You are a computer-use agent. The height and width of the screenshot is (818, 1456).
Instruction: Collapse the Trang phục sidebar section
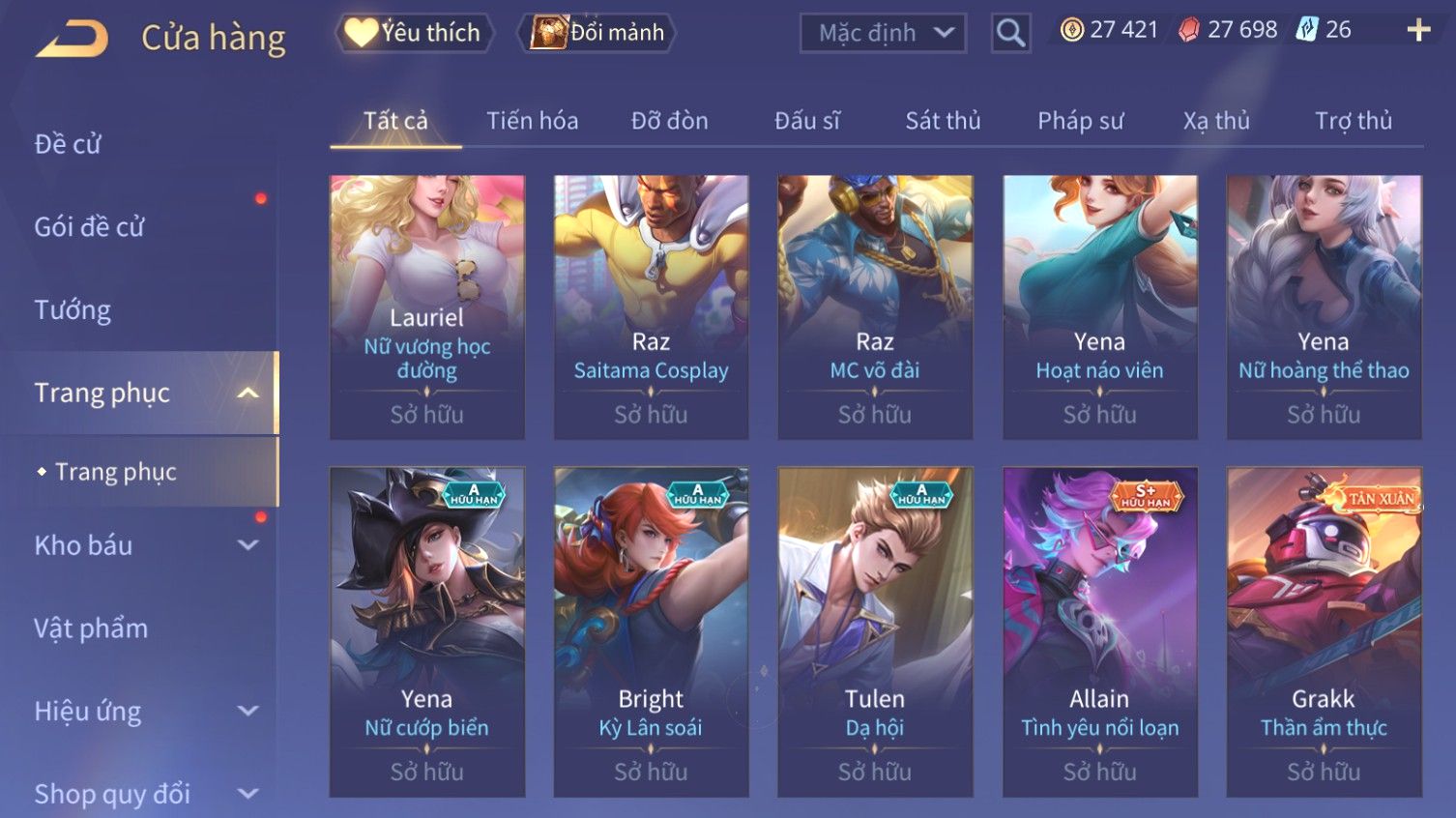coord(248,393)
